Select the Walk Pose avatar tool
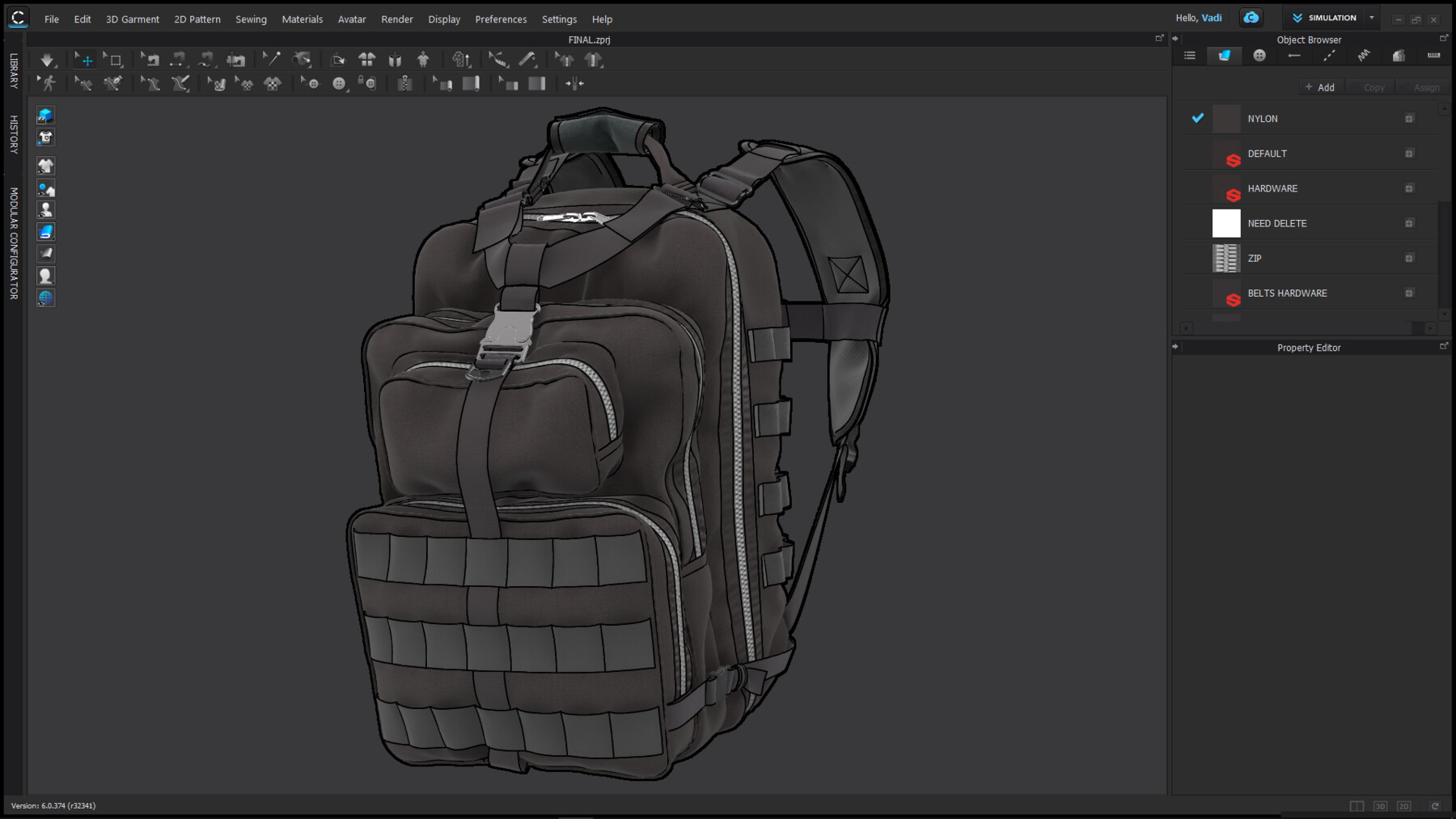Image resolution: width=1456 pixels, height=819 pixels. tap(47, 82)
